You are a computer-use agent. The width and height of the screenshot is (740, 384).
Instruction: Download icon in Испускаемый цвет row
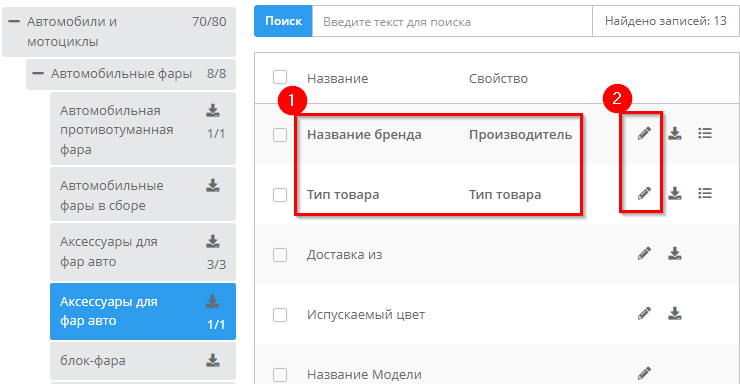click(675, 313)
